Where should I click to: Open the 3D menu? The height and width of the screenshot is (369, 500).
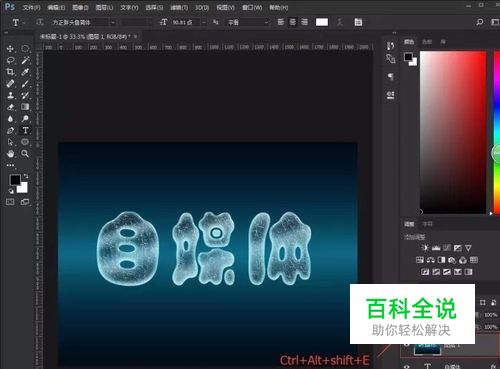[202, 7]
